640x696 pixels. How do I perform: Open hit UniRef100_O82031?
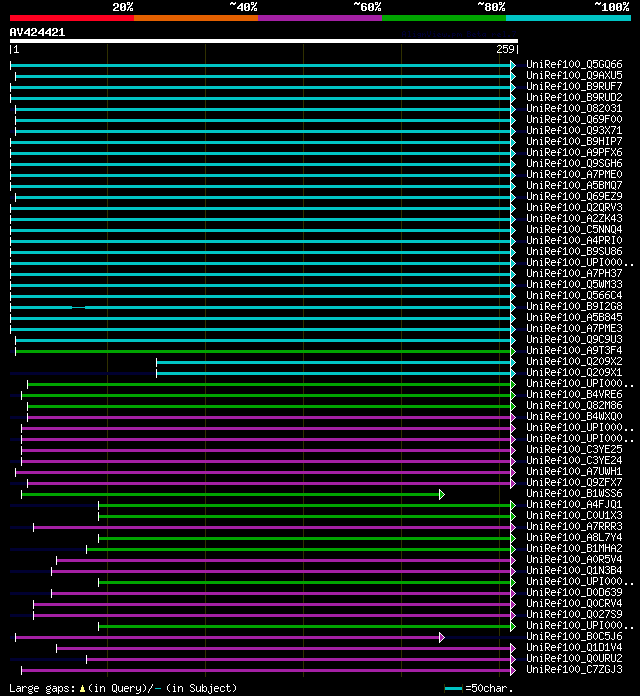574,109
